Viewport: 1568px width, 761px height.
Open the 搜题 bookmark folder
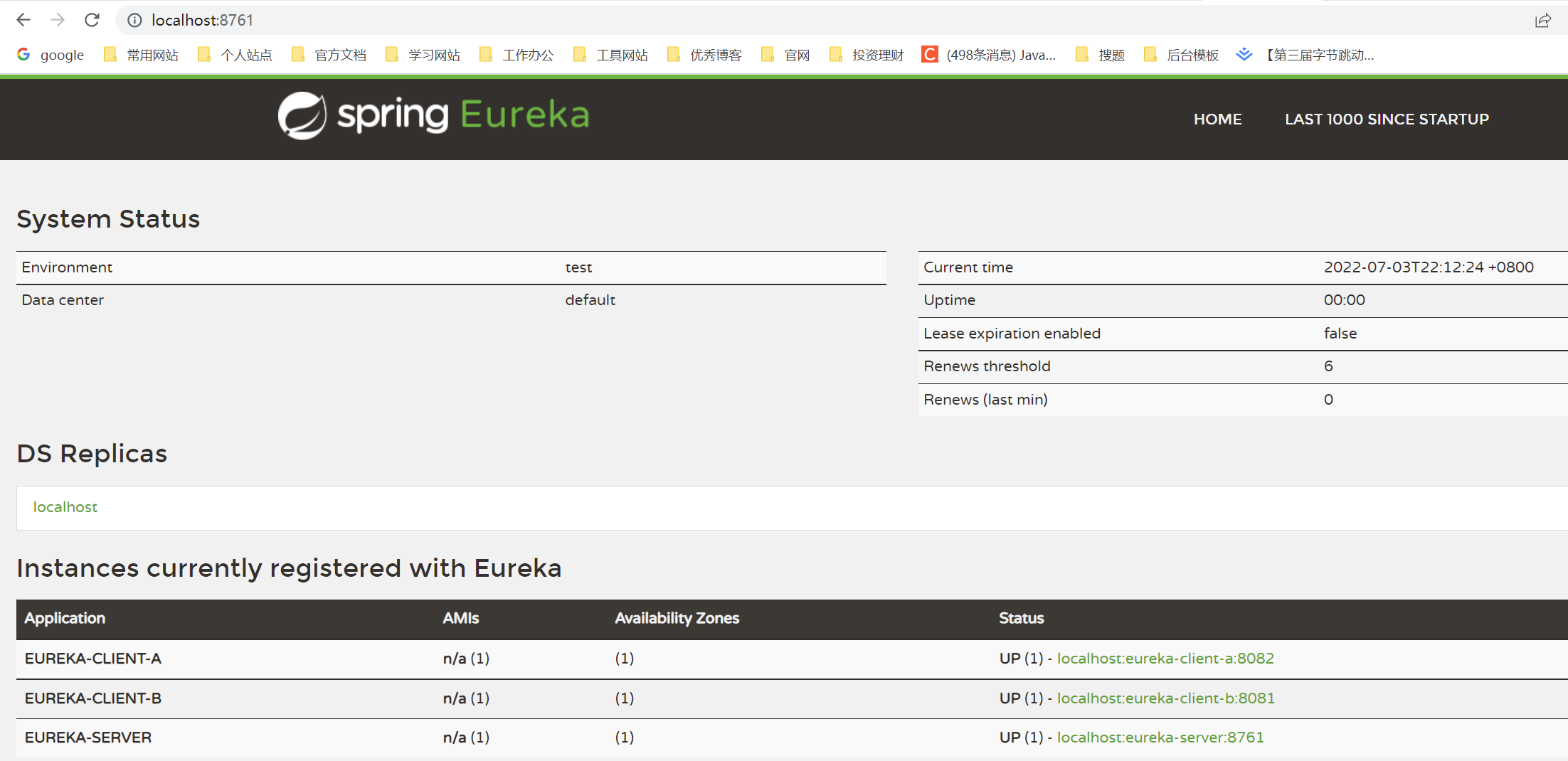point(1101,55)
